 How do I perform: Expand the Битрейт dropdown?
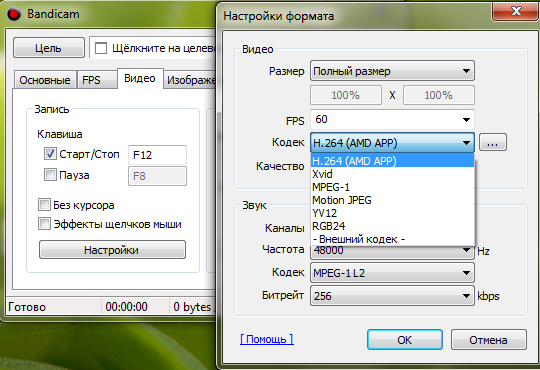coord(392,296)
